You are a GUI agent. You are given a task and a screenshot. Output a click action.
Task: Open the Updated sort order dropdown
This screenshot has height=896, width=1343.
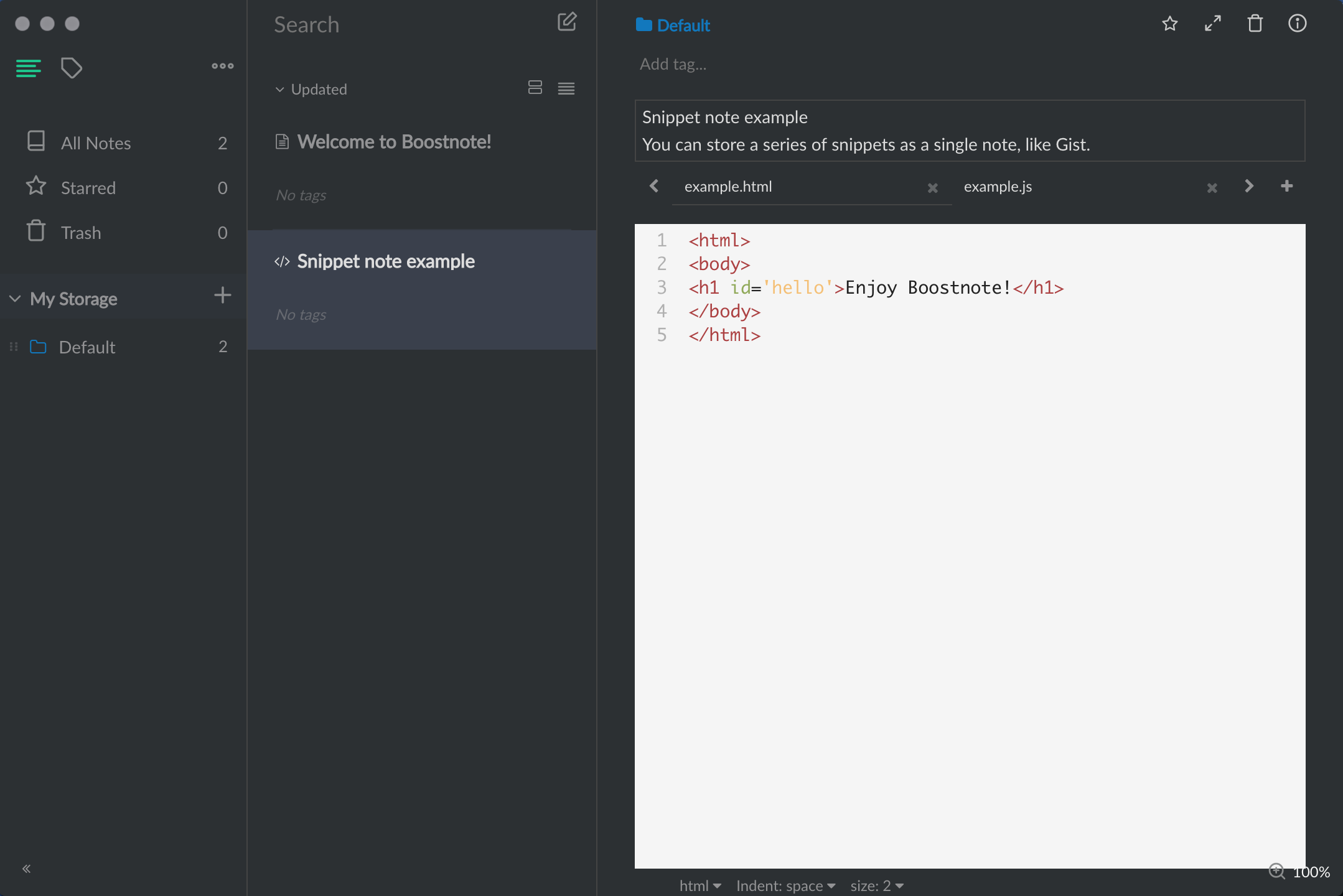coord(311,89)
